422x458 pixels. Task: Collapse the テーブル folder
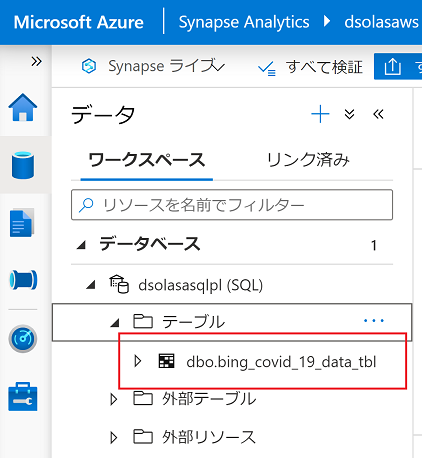coord(115,322)
